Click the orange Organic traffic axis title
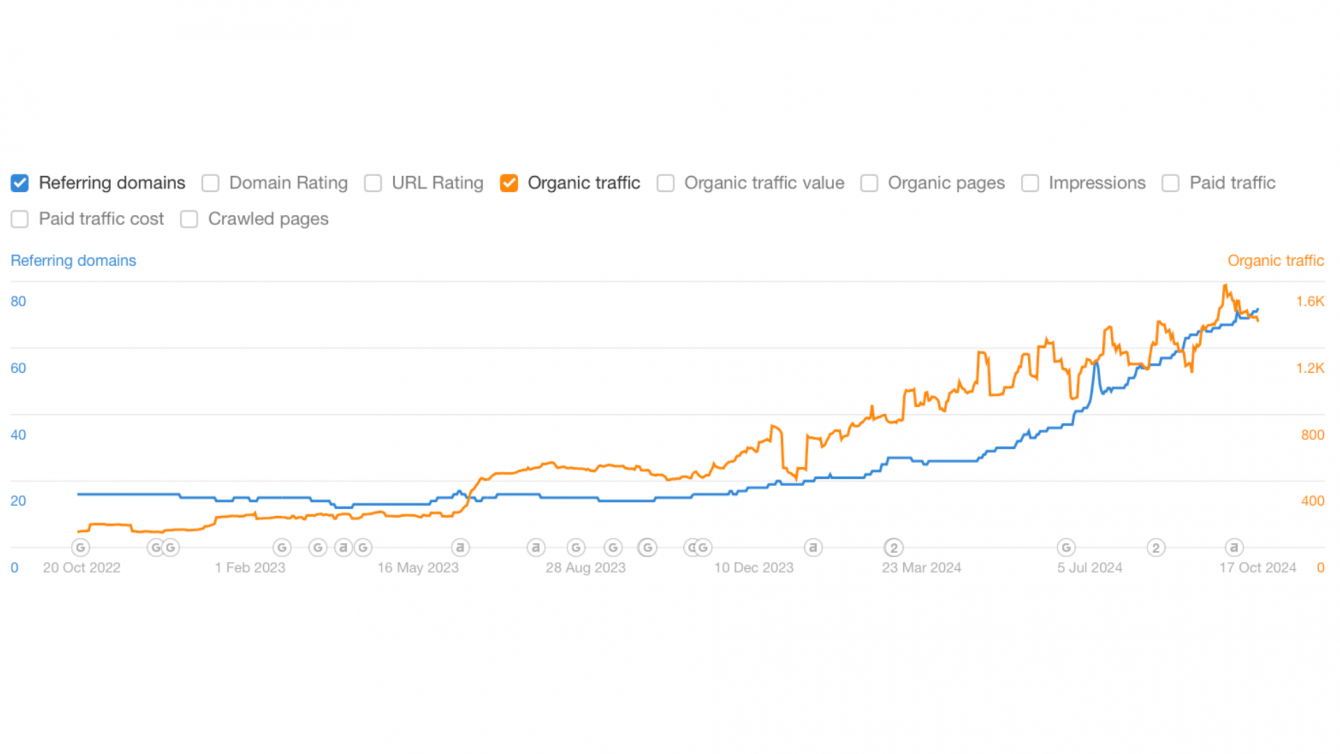The height and width of the screenshot is (754, 1340). pyautogui.click(x=1275, y=261)
